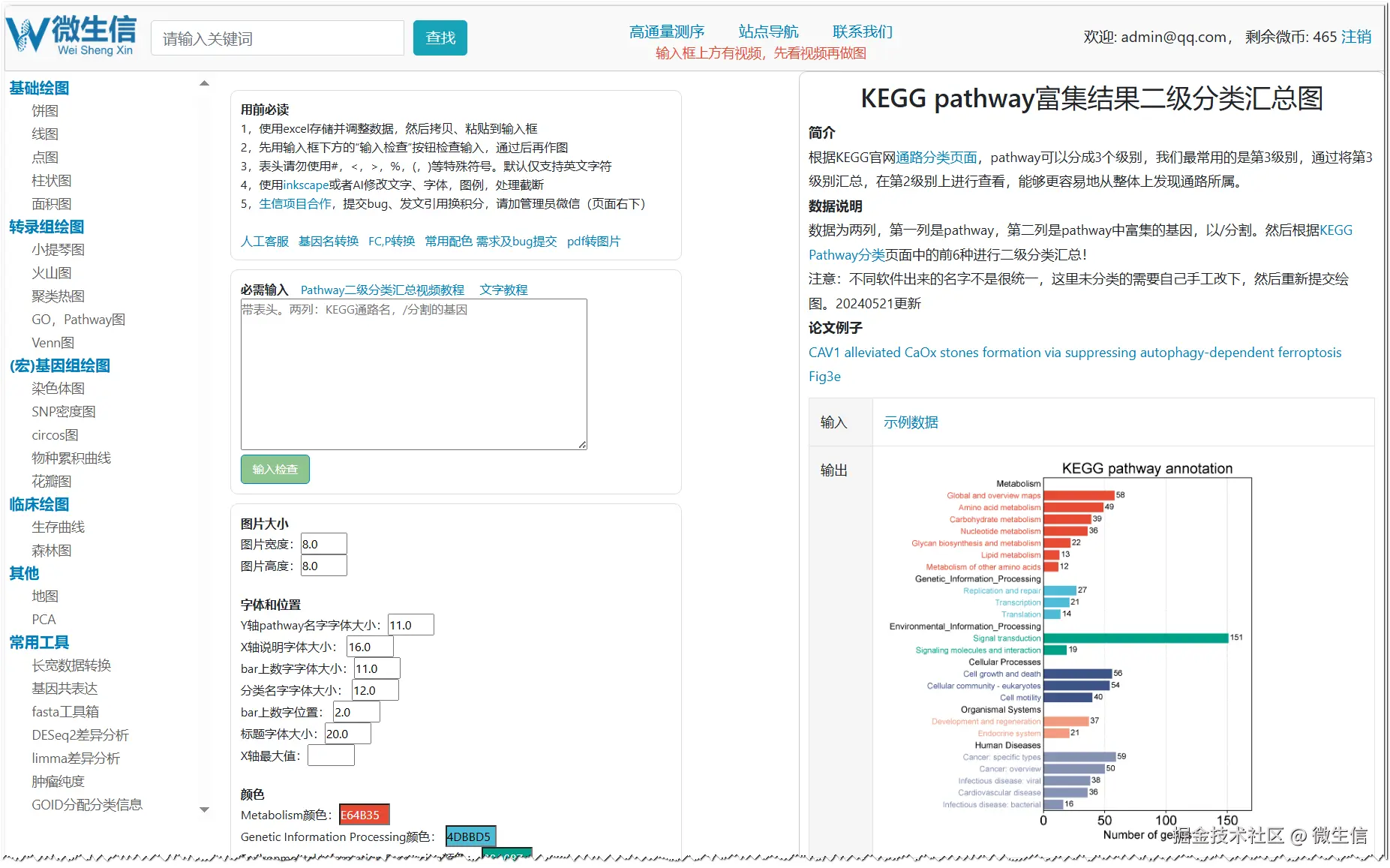The height and width of the screenshot is (868, 1390).
Task: Click the 查找 search button
Action: [x=440, y=38]
